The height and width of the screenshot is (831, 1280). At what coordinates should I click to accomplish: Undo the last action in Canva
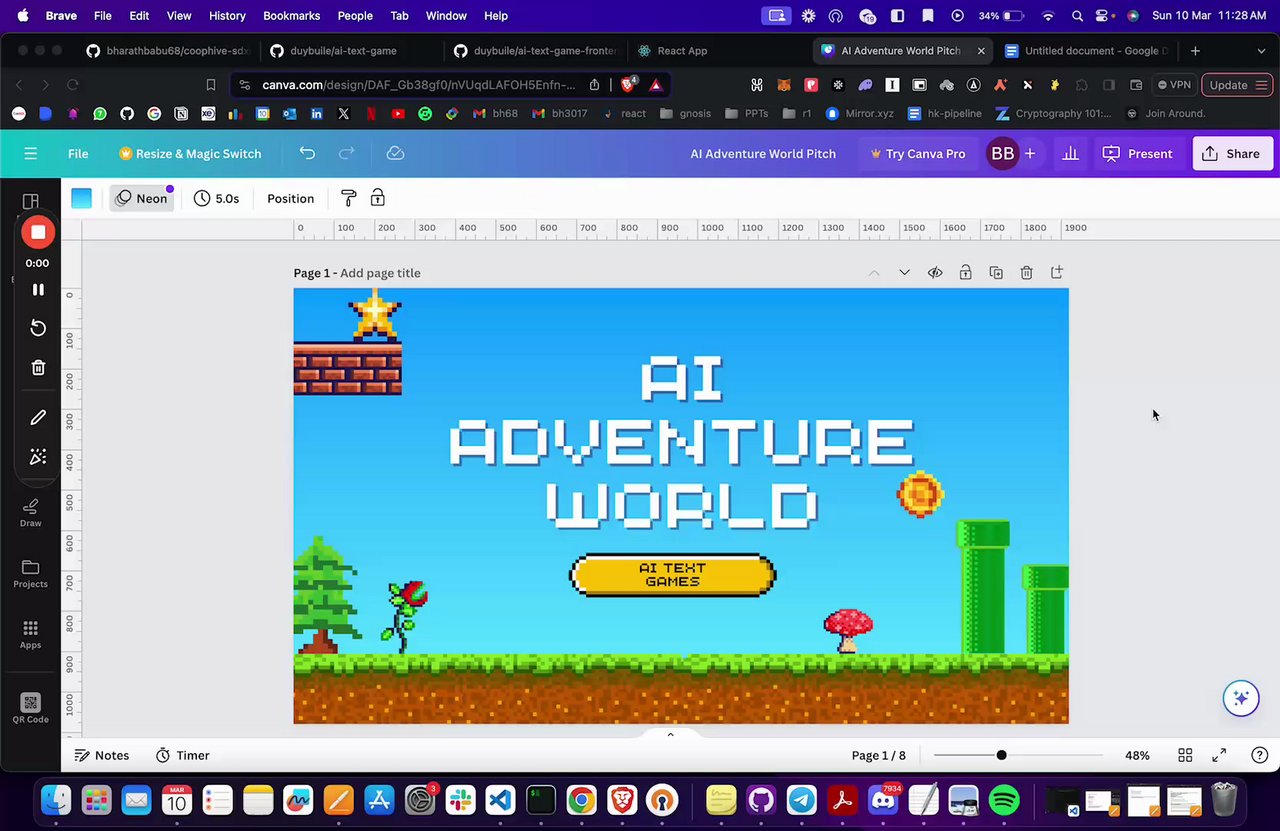(x=307, y=153)
